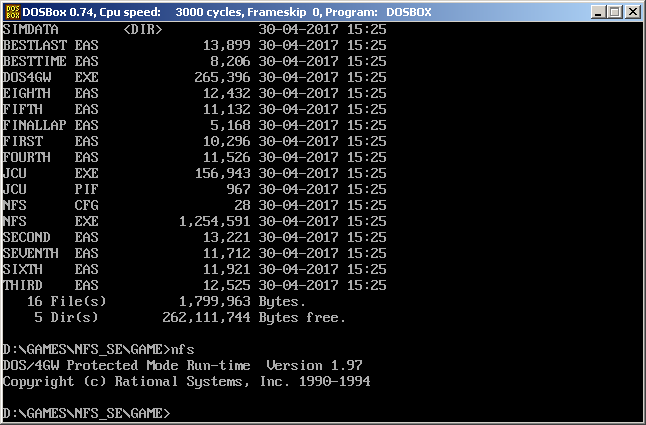Viewport: 646px width, 425px height.
Task: Click the final D:\GAMES\NFS_SE\GAME> prompt
Action: click(87, 413)
